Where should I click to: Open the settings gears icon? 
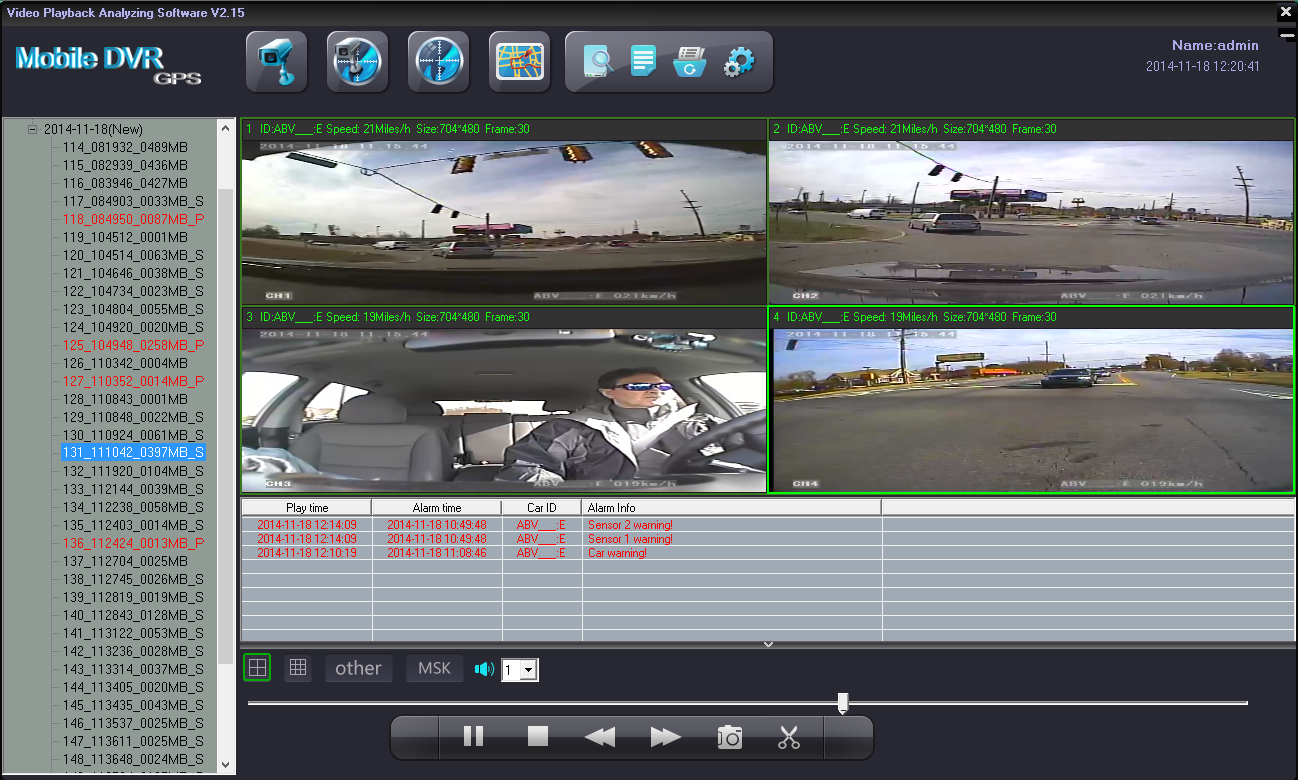738,62
